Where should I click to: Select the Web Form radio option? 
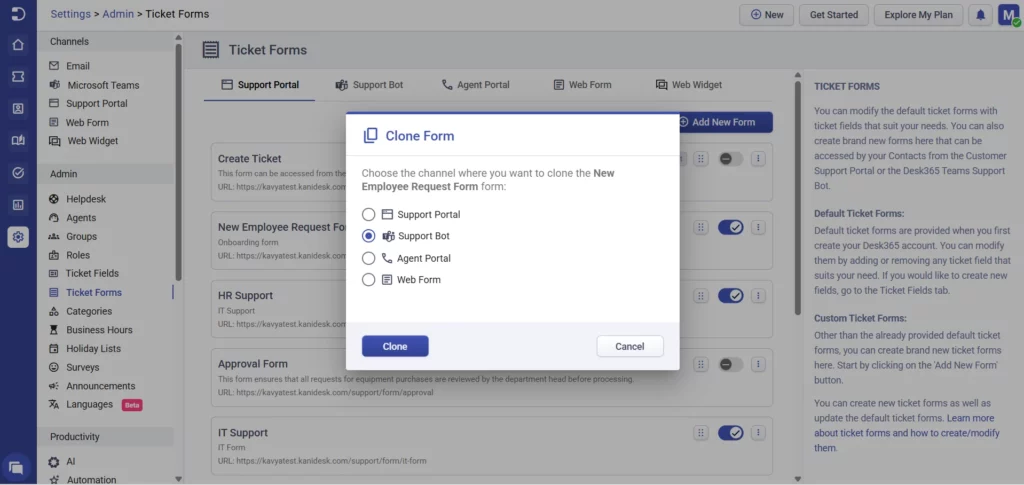[x=369, y=280]
